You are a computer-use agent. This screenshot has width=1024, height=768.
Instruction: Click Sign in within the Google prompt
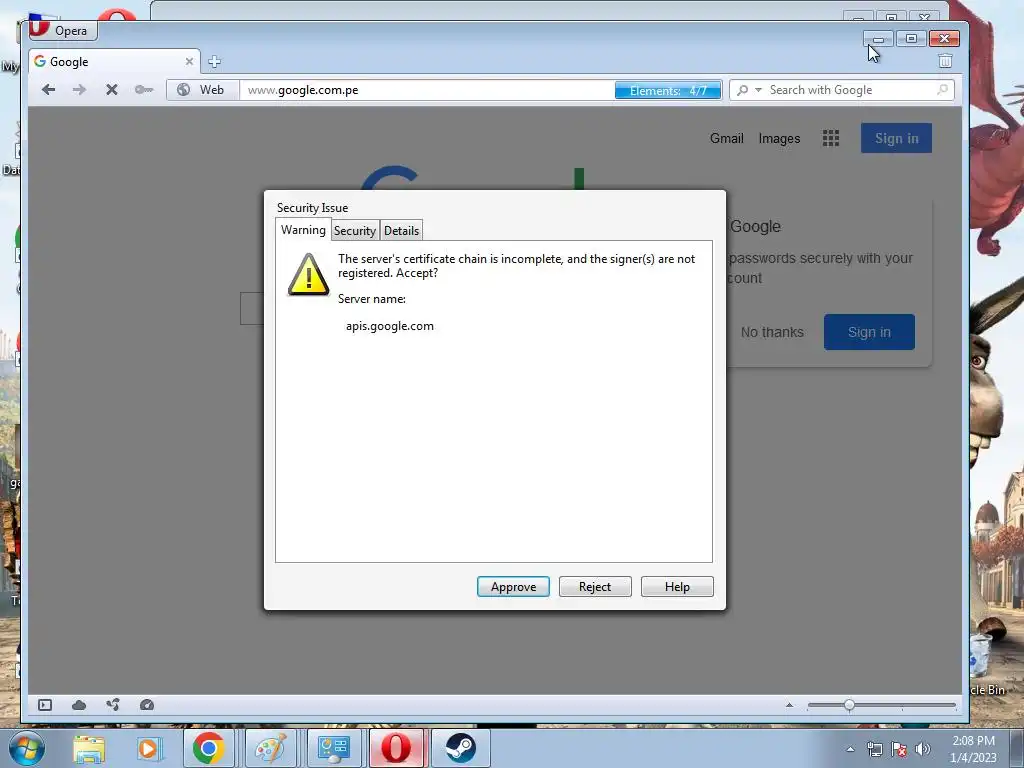(869, 332)
